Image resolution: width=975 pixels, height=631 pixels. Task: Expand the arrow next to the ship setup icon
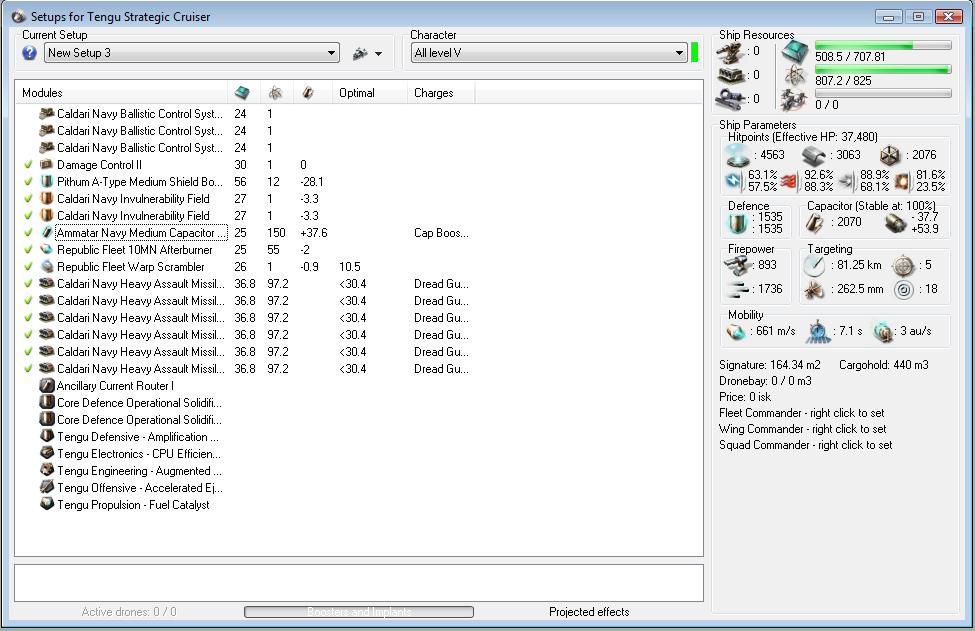378,55
